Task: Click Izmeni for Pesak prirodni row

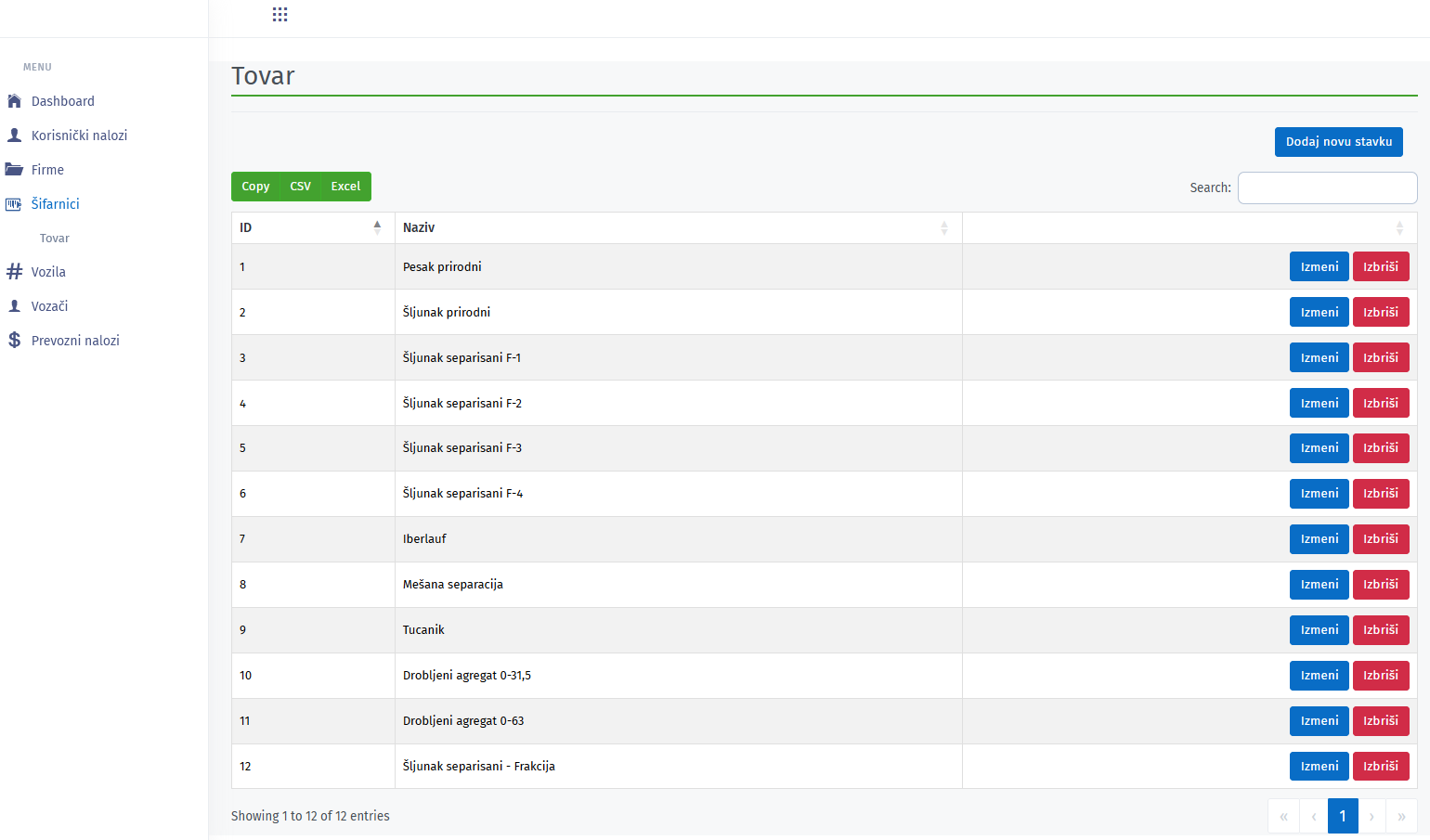Action: tap(1319, 267)
